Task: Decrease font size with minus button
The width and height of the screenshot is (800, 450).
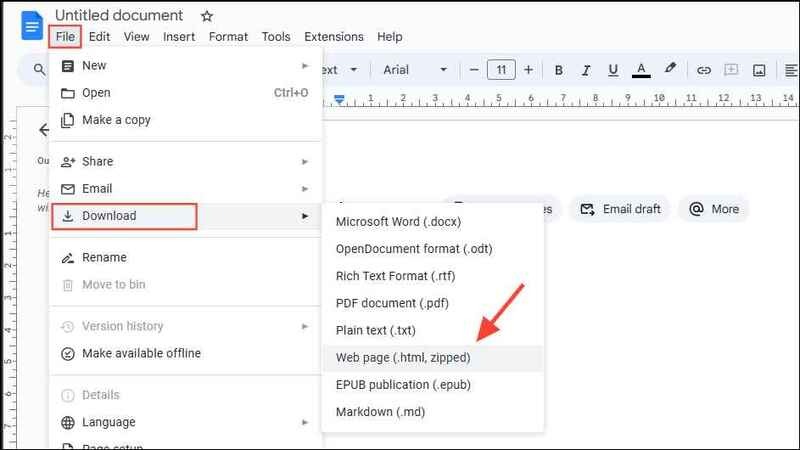Action: 474,70
